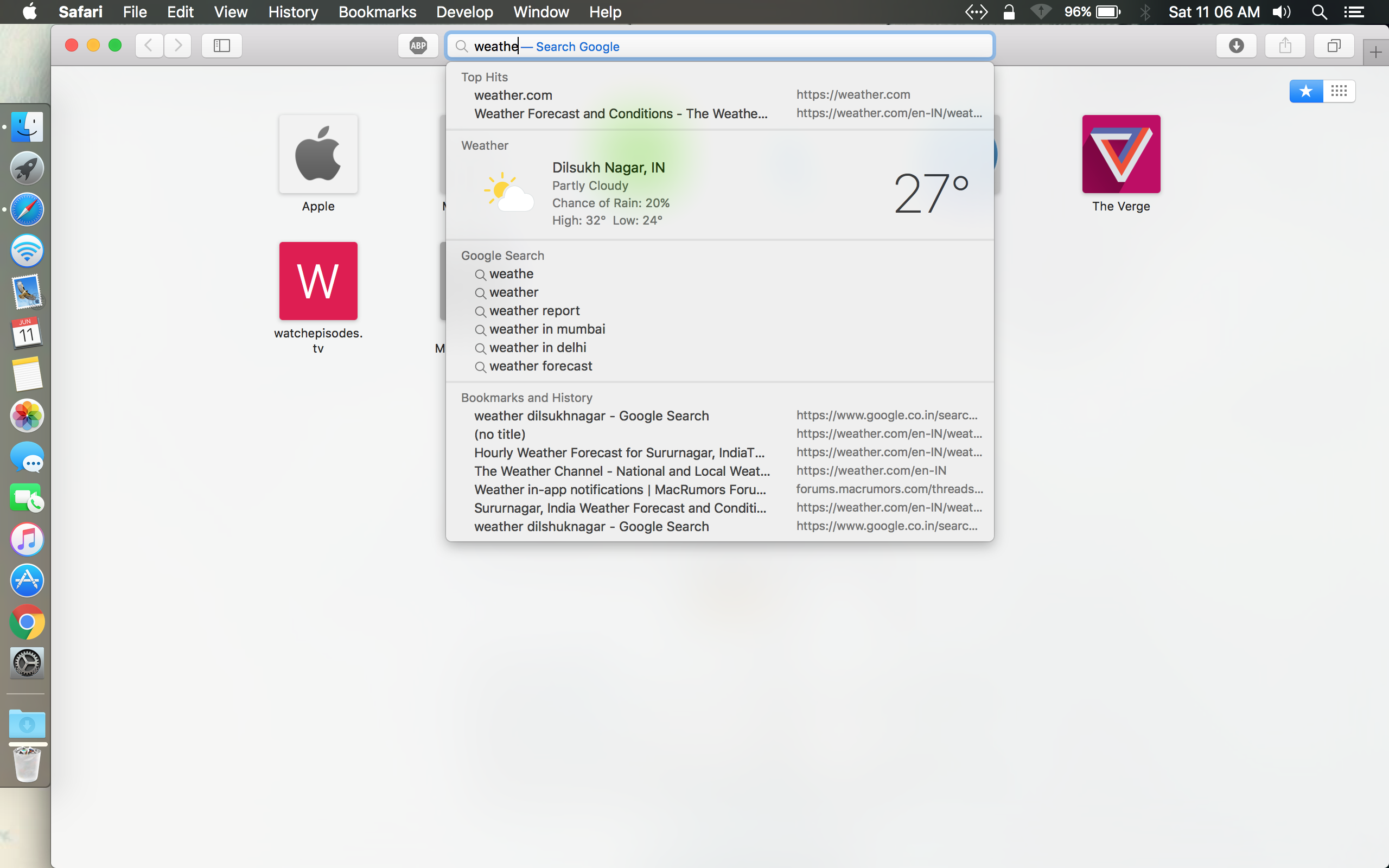This screenshot has width=1389, height=868.
Task: Open the Safari menu
Action: tap(80, 11)
